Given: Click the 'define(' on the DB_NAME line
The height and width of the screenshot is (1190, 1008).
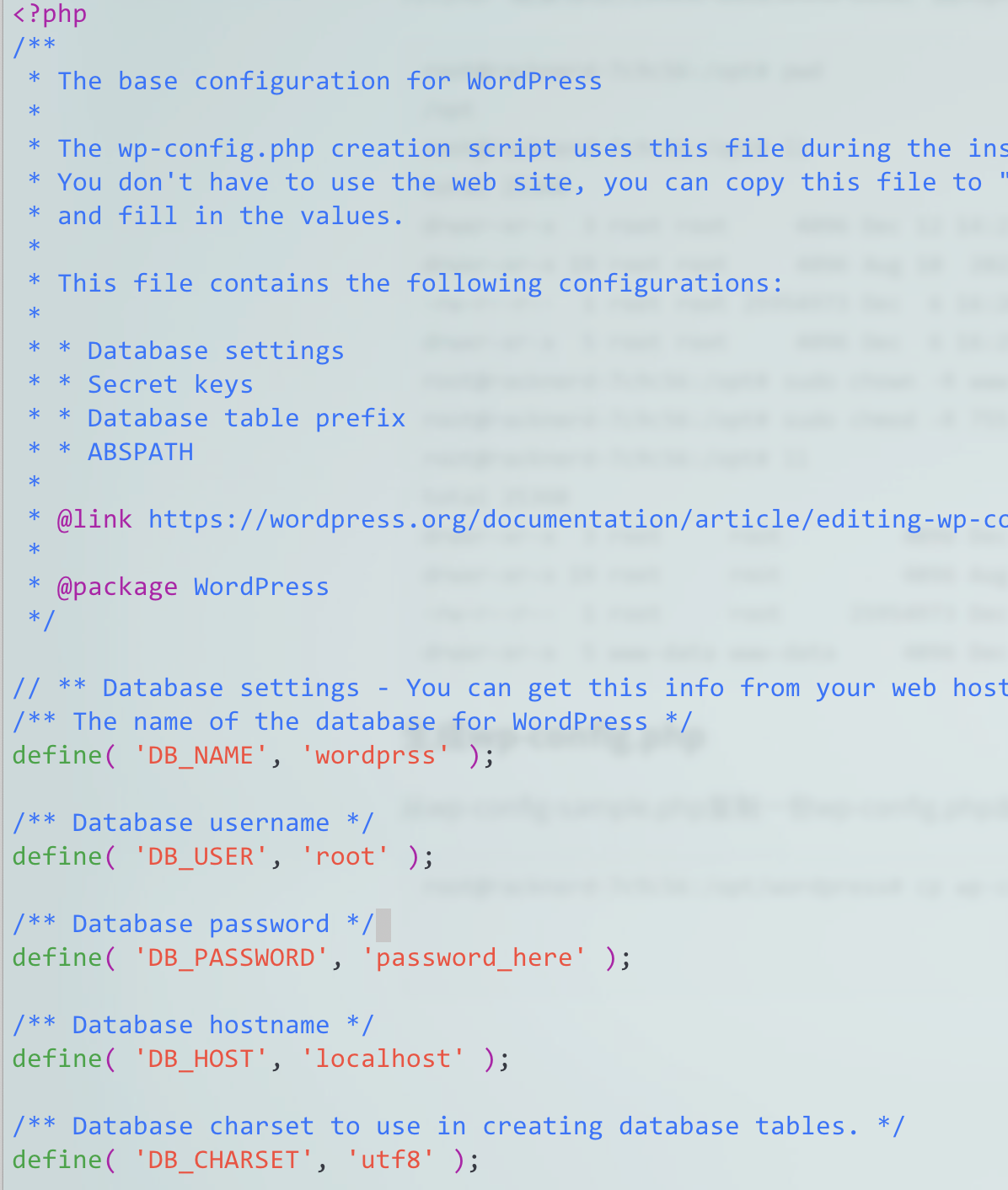Looking at the screenshot, I should tap(64, 755).
